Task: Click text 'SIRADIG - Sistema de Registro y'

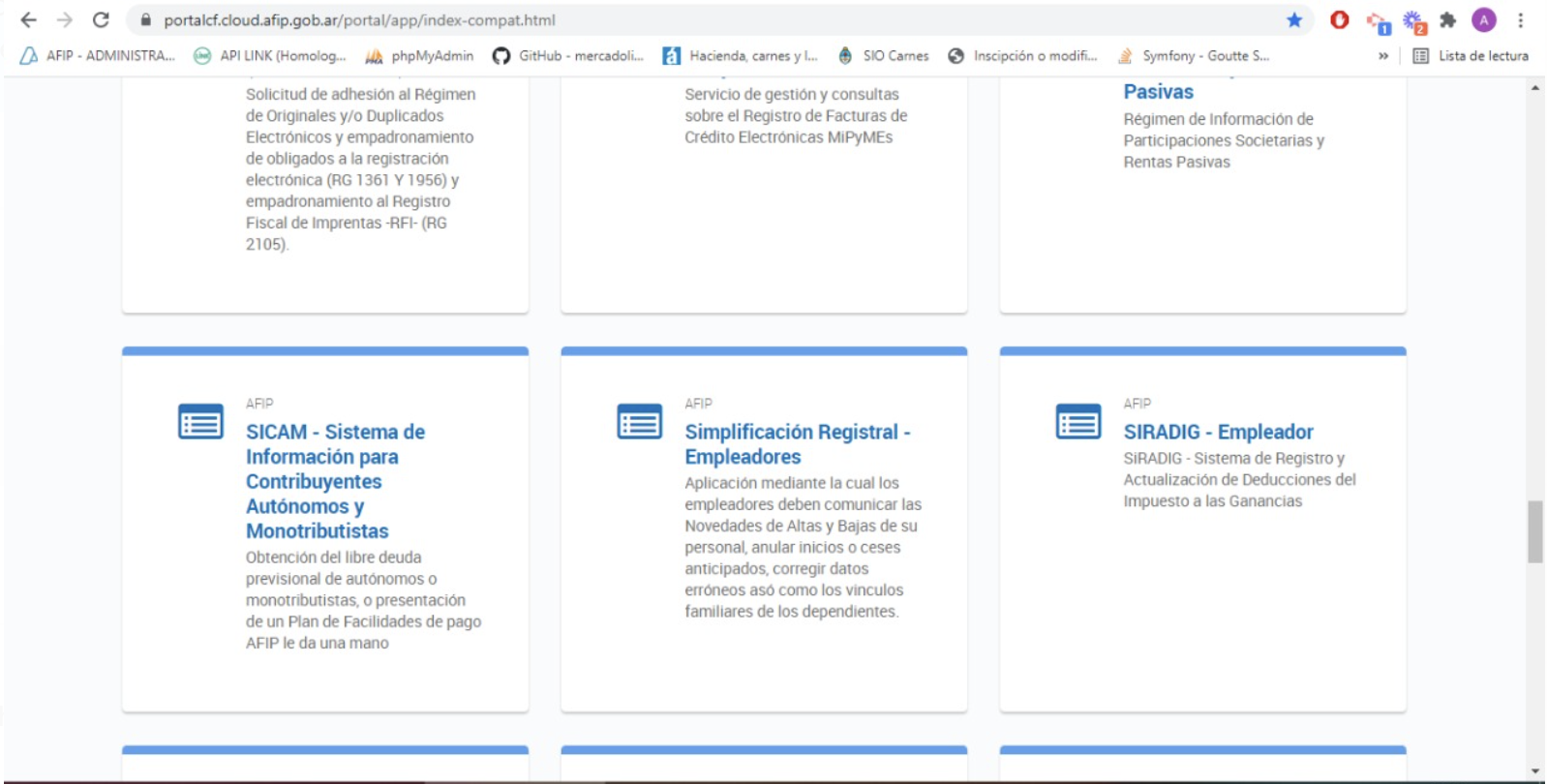Action: click(x=1233, y=458)
